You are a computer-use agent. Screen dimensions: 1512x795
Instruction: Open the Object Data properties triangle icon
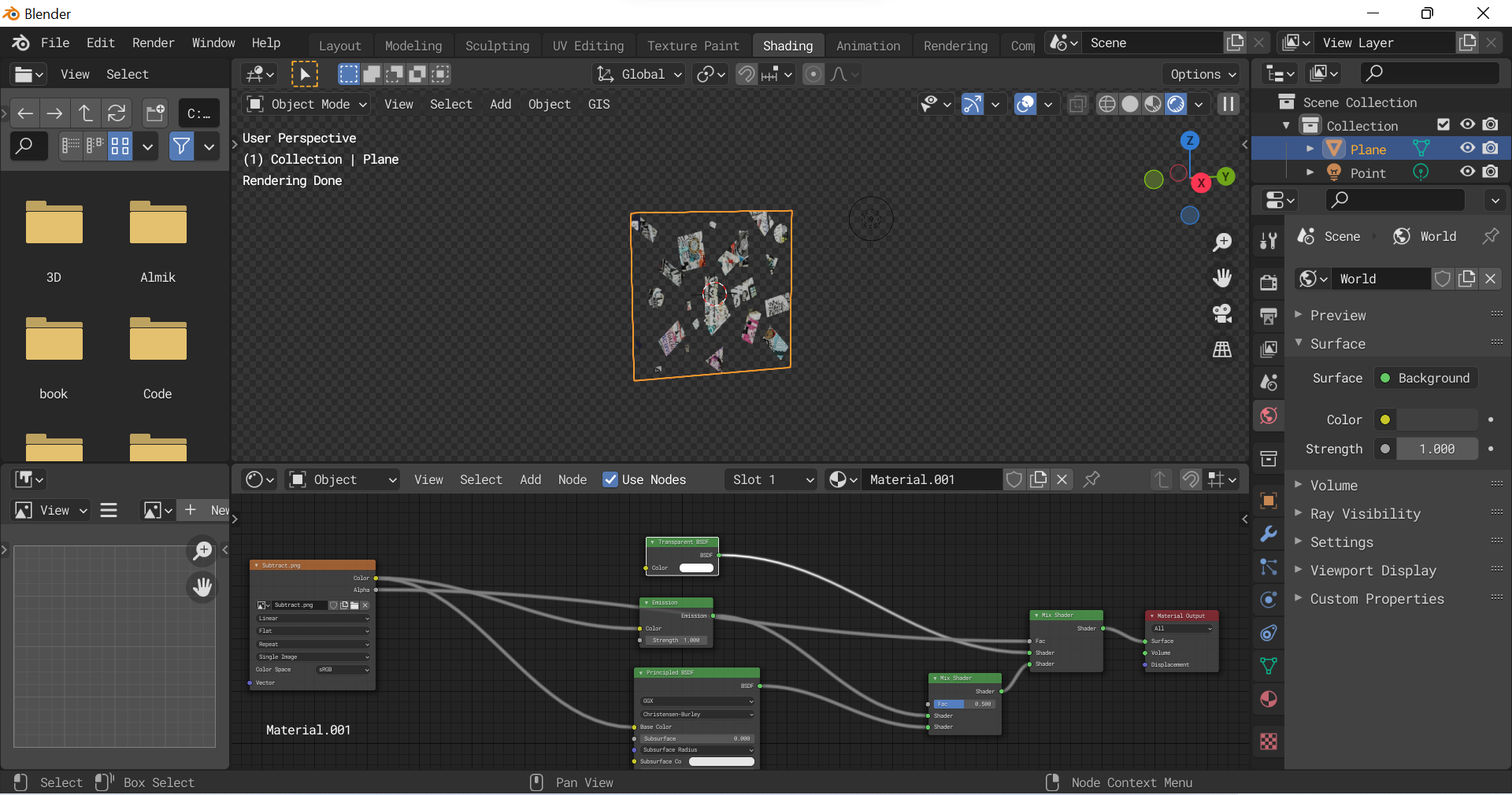[x=1269, y=666]
